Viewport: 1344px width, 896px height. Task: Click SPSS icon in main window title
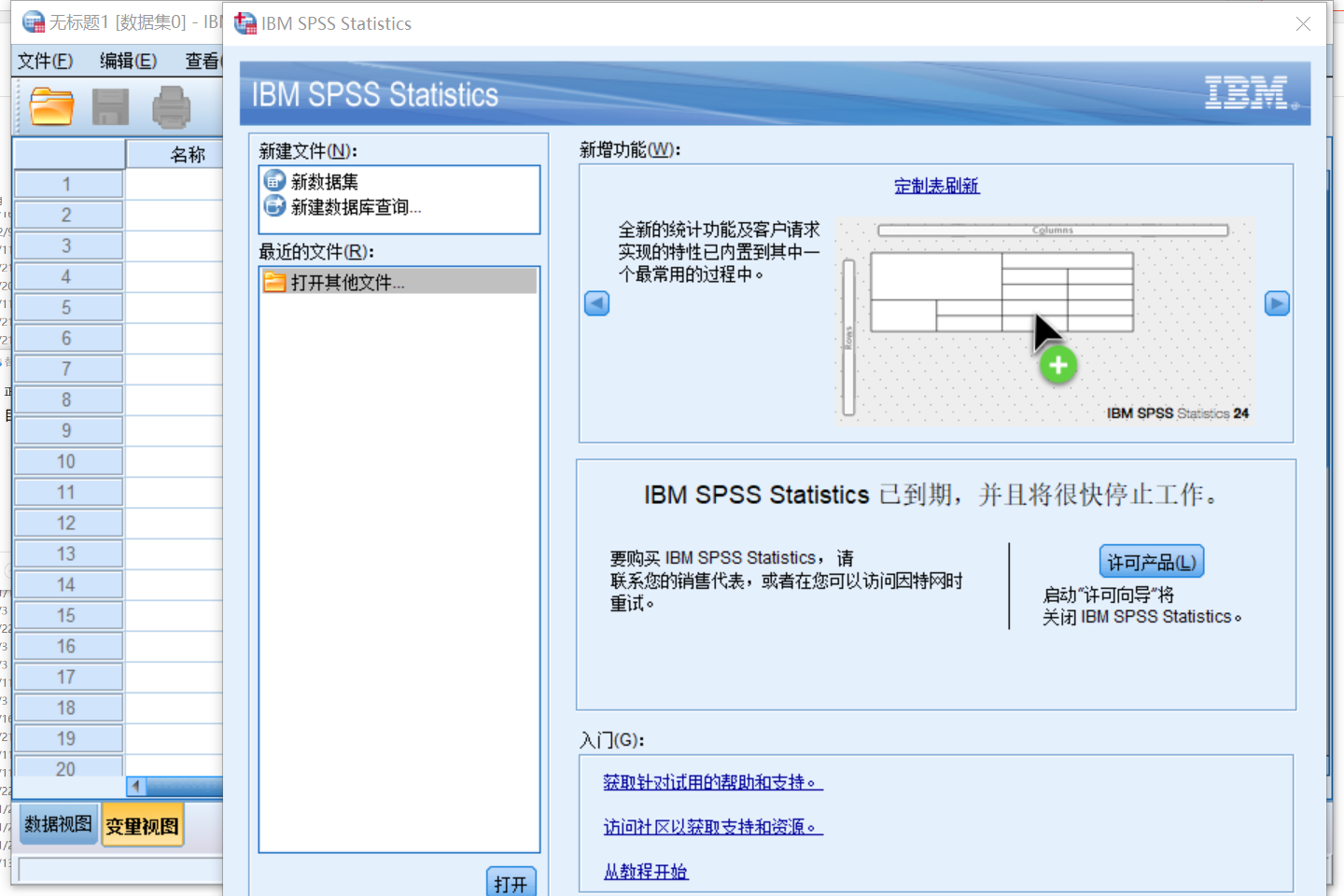click(x=34, y=21)
